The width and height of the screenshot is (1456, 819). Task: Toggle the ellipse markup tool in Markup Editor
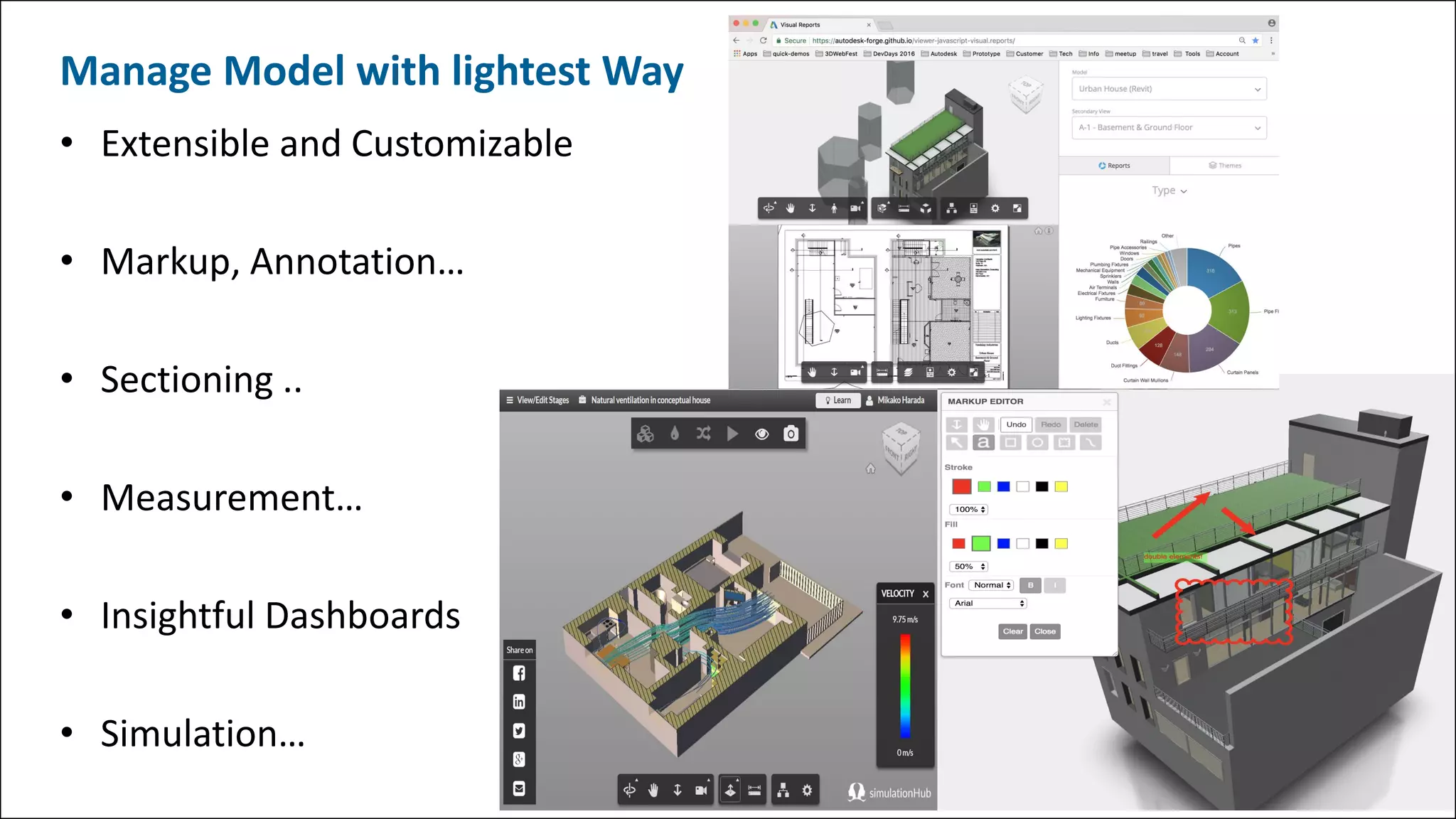[1037, 443]
